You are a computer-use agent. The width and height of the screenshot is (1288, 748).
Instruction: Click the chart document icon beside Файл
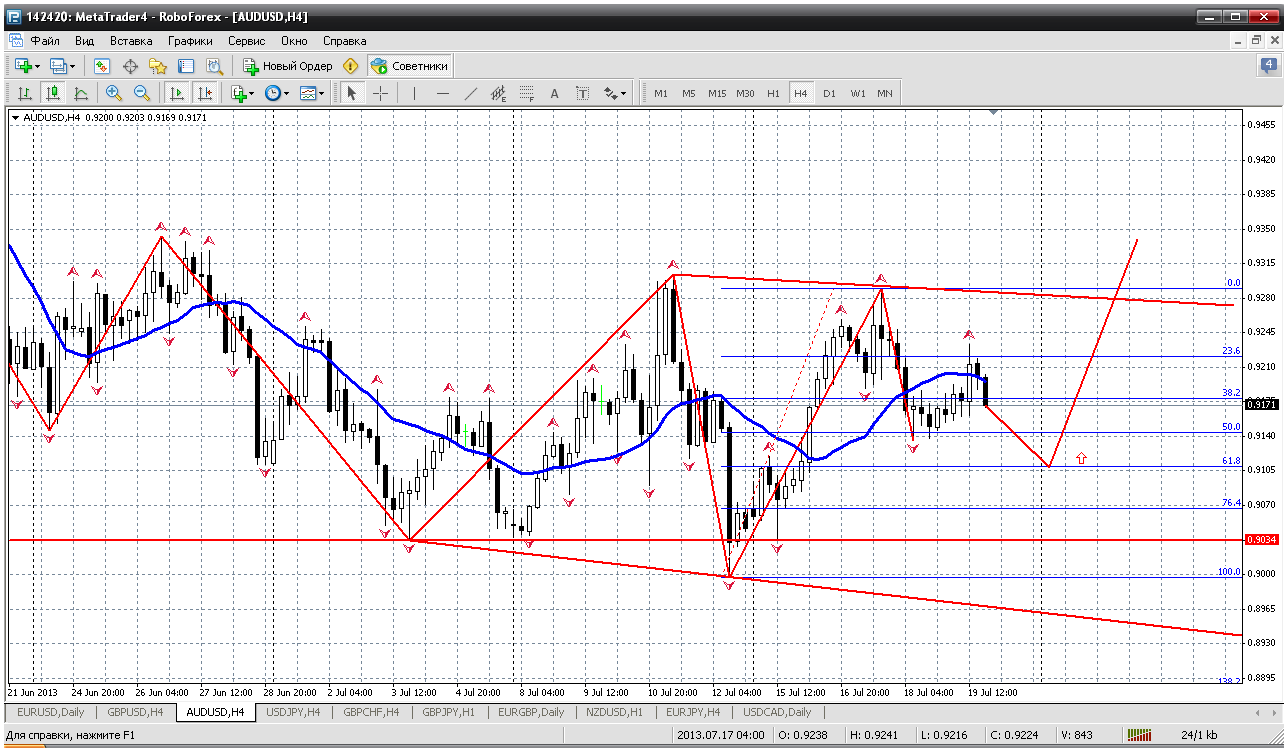[x=15, y=41]
